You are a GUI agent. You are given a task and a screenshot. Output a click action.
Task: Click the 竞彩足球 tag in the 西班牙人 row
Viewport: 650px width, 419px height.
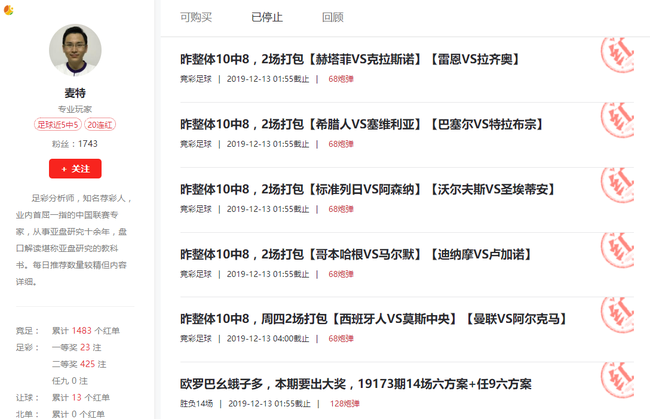click(196, 339)
